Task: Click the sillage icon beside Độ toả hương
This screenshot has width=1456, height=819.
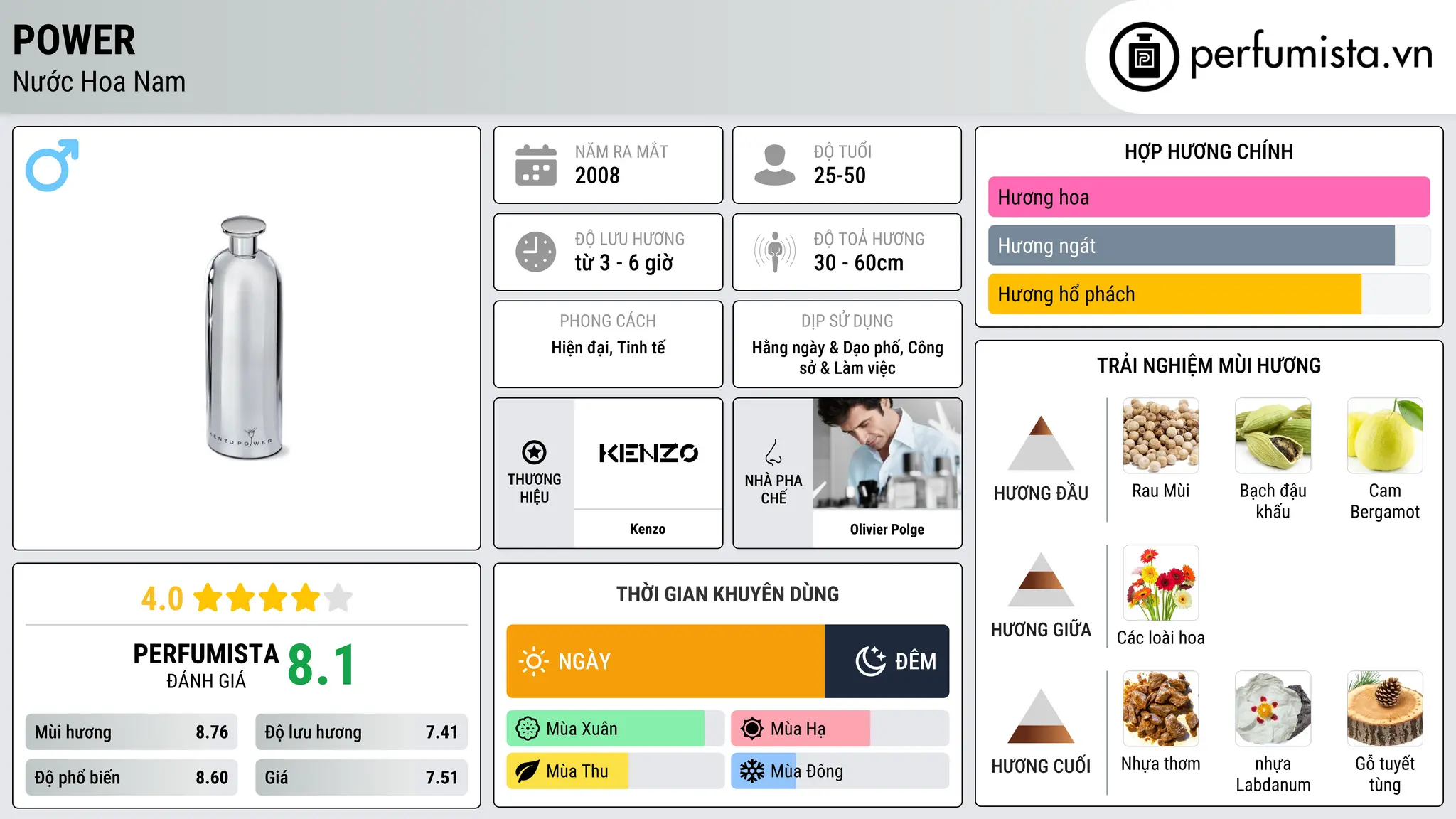Action: 774,252
